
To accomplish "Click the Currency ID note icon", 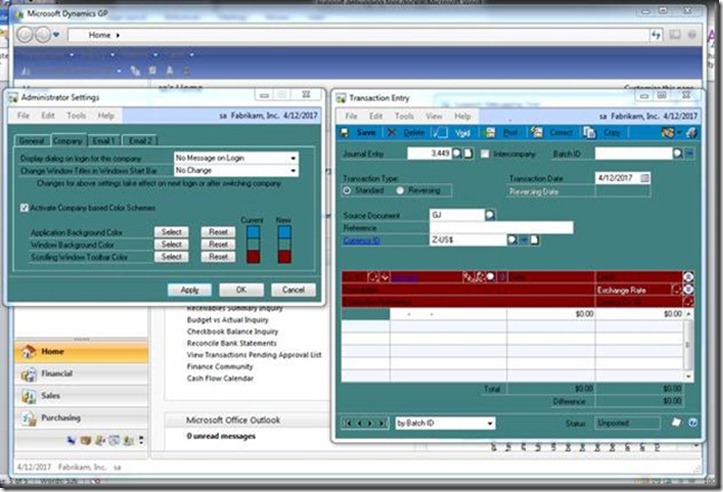I will pyautogui.click(x=534, y=240).
